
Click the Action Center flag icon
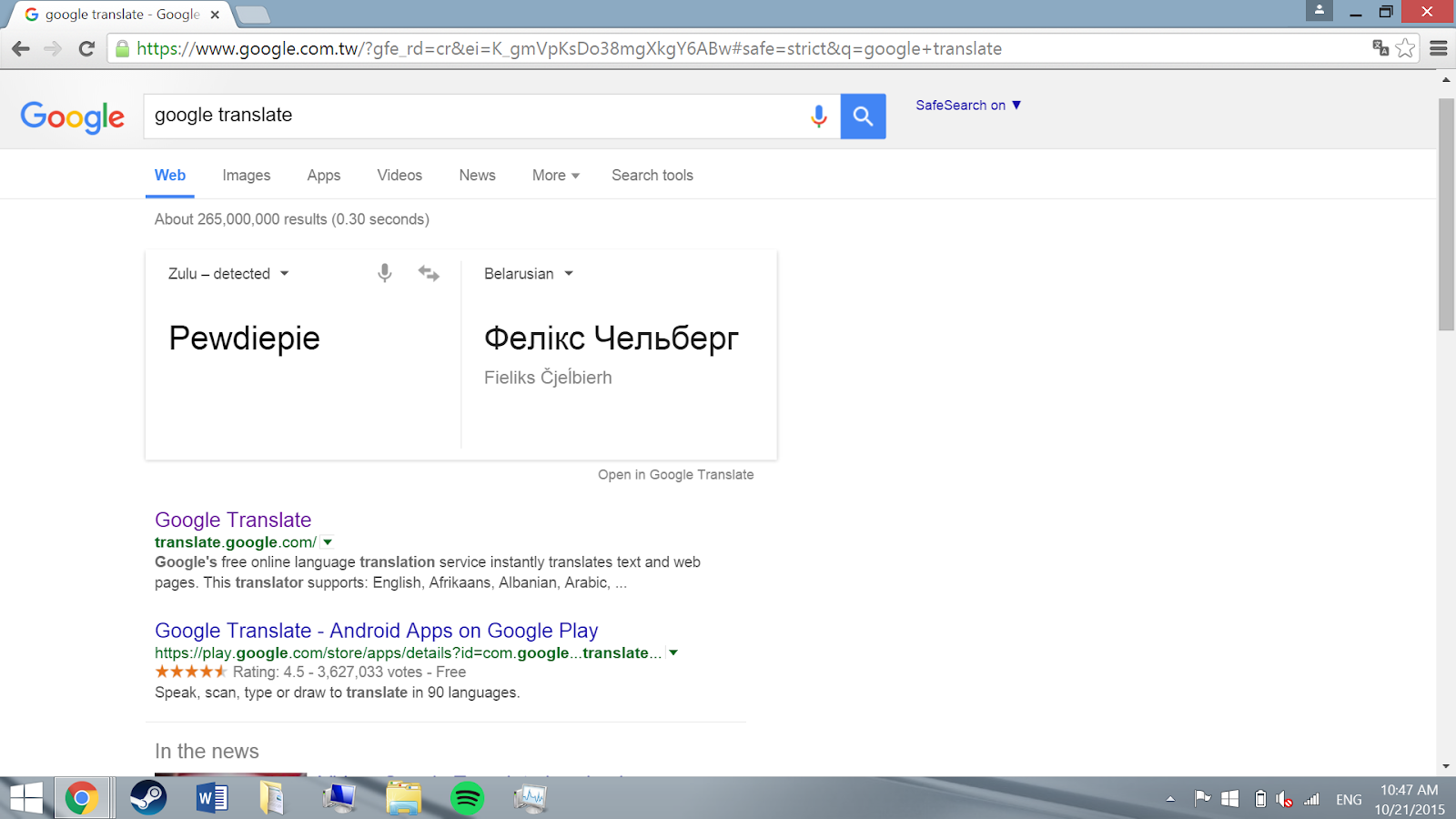(1202, 798)
